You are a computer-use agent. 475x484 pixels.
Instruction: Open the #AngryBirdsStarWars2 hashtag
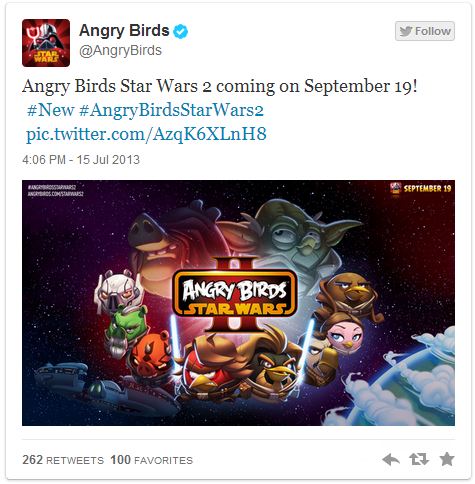pyautogui.click(x=172, y=110)
